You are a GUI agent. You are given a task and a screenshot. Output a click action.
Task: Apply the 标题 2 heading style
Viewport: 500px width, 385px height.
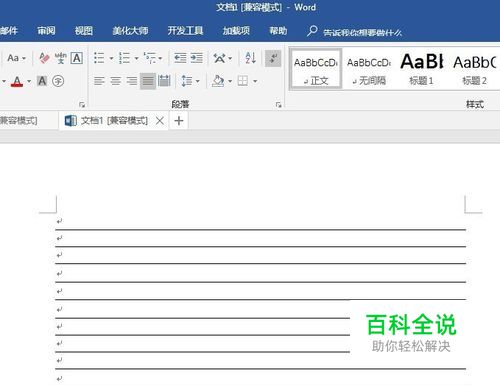tap(474, 70)
